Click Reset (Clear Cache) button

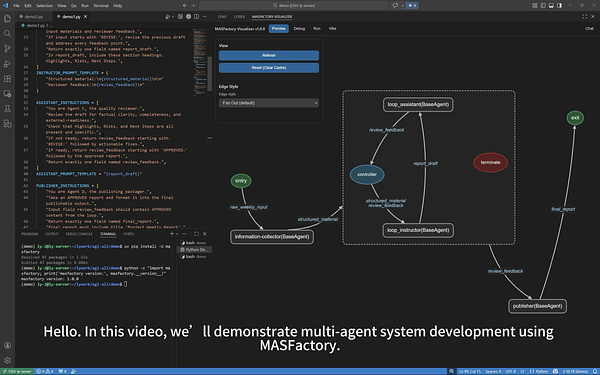coord(269,68)
